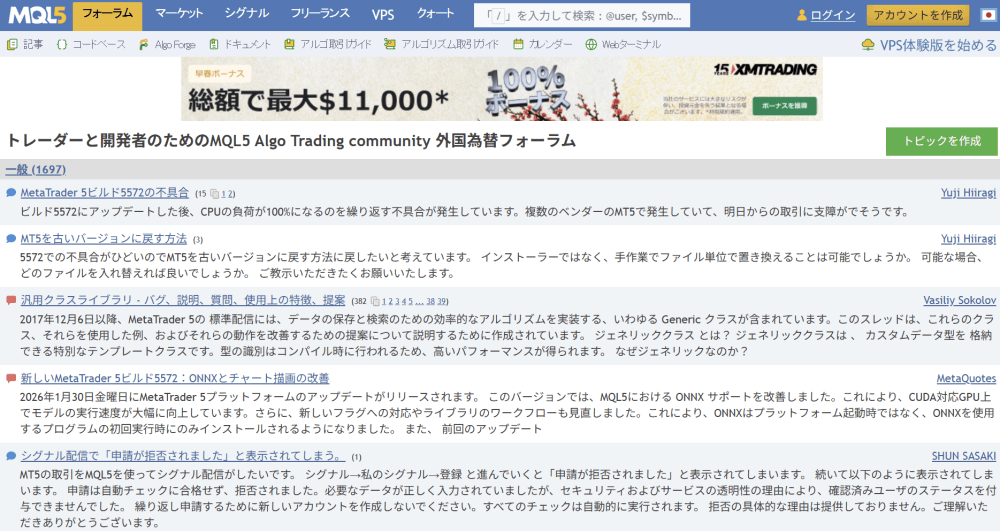Click the ドキュメント icon
This screenshot has width=1000, height=531.
214,44
